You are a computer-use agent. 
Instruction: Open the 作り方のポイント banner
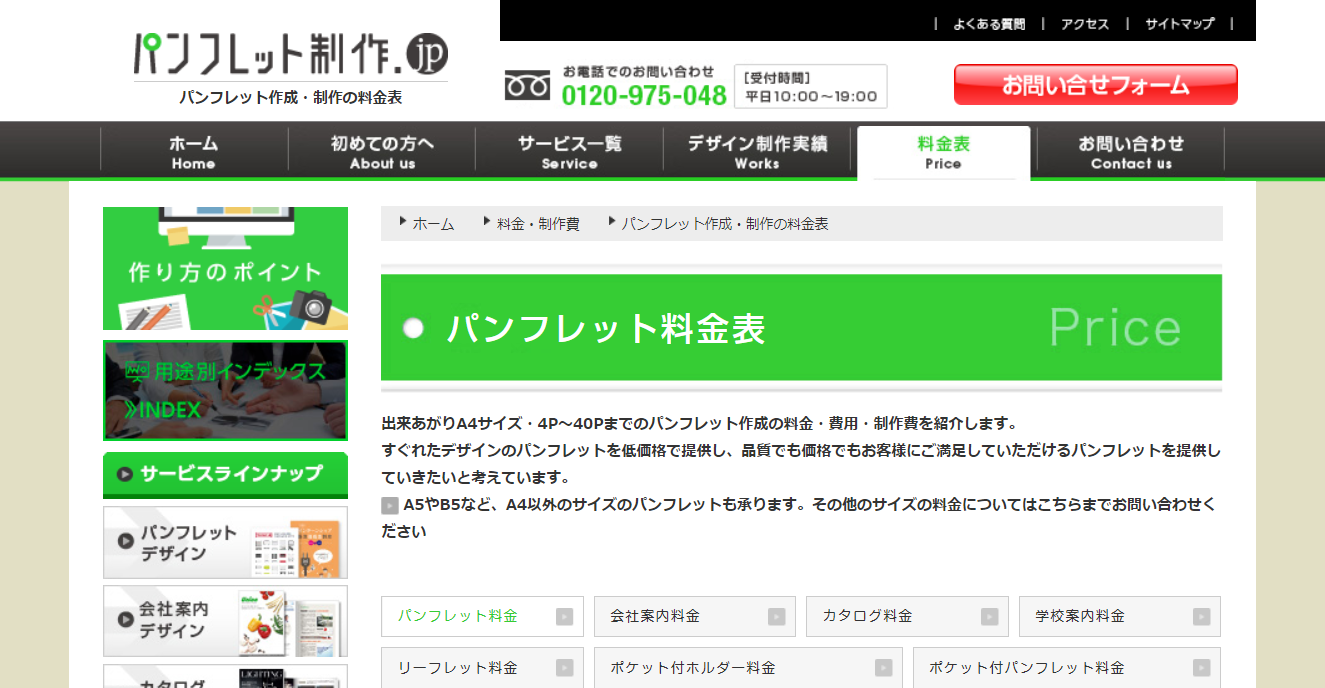pos(226,268)
